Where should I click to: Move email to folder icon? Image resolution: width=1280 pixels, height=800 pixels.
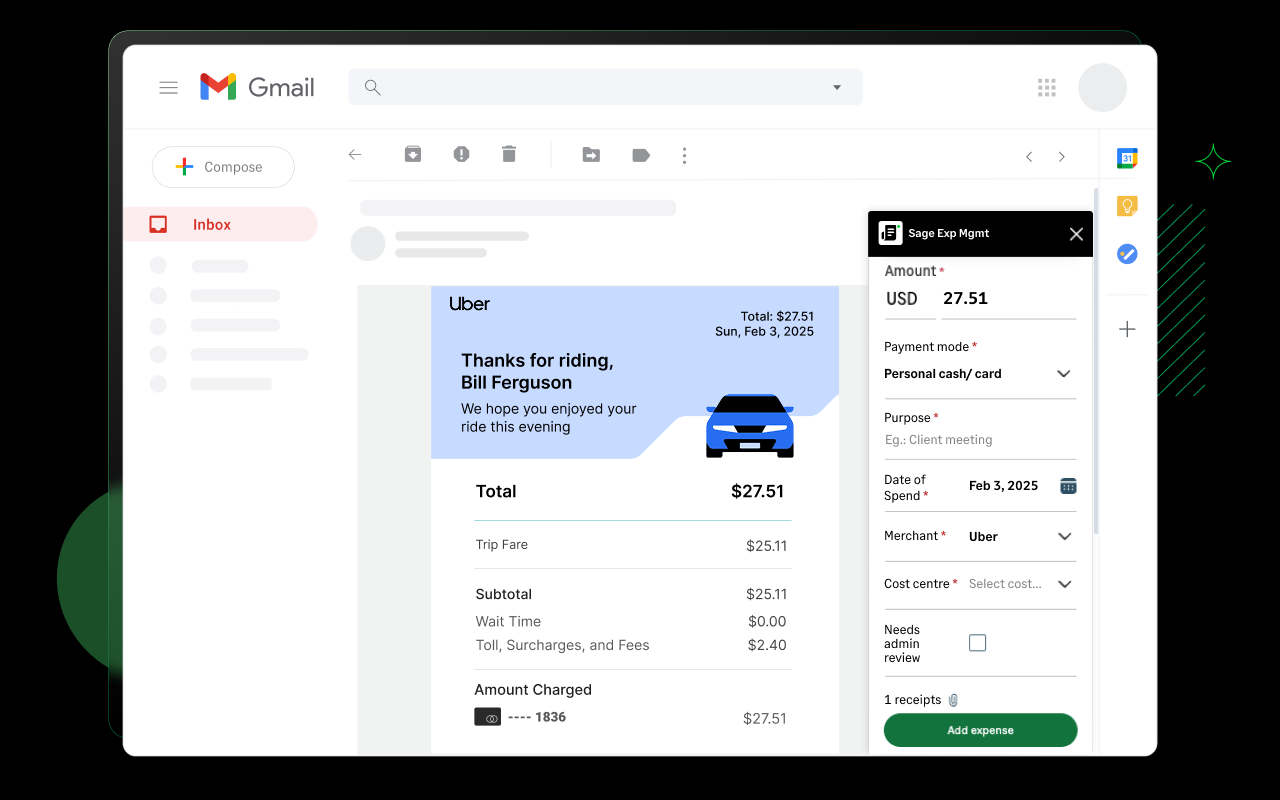(591, 155)
